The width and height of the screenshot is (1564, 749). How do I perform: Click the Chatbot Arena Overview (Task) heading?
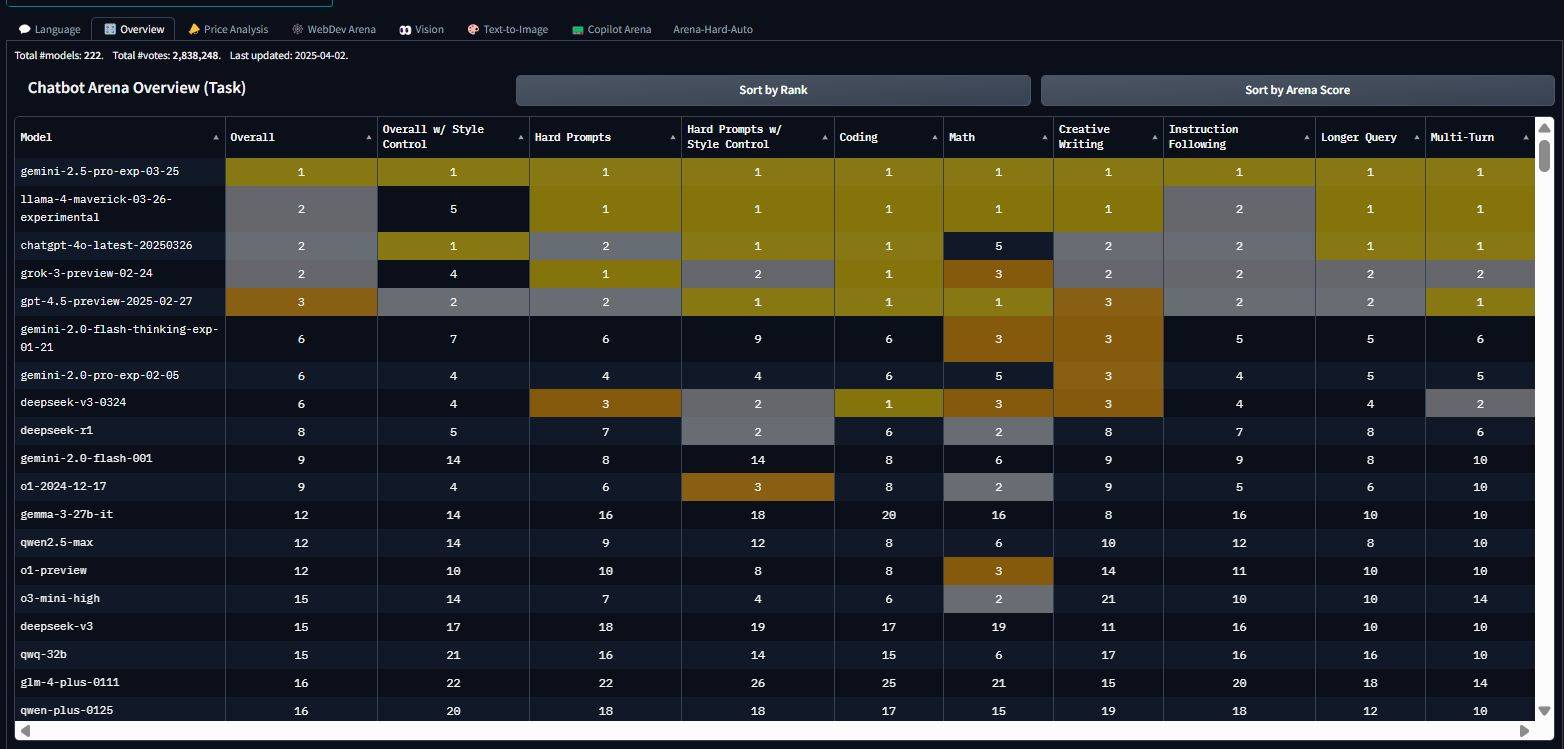point(137,88)
